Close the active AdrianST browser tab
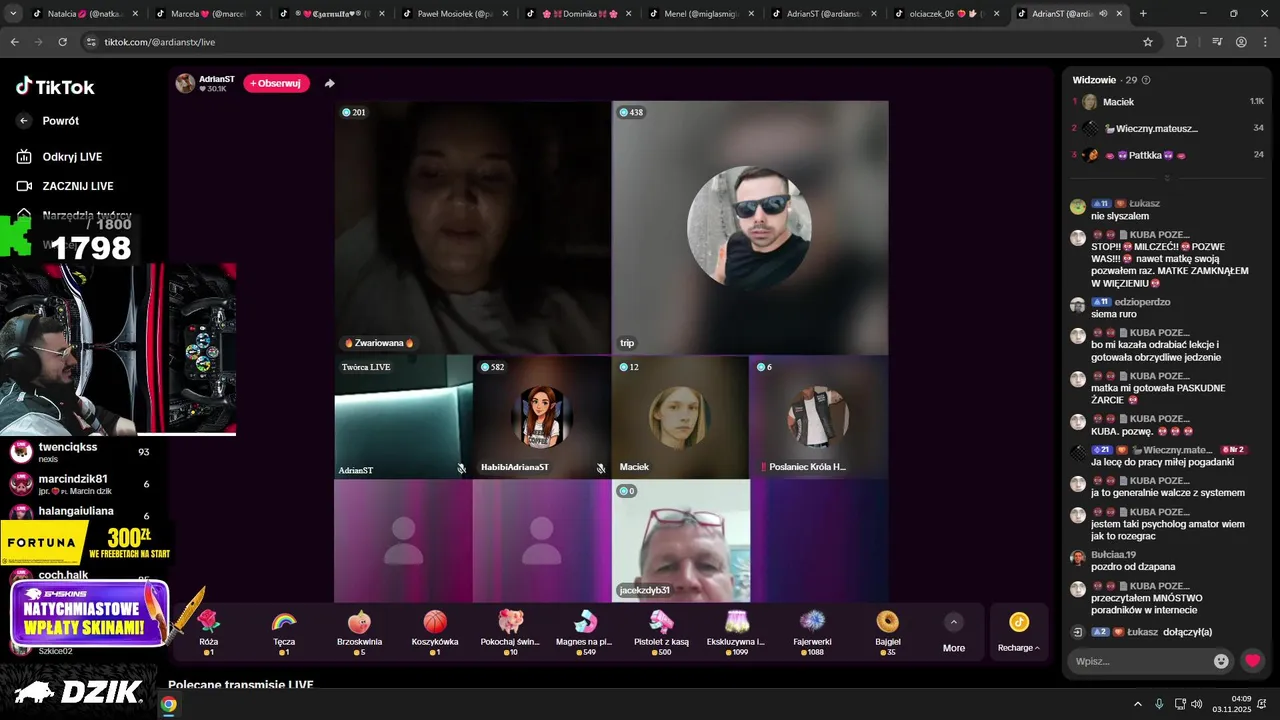Screen dimensions: 1280x720 tap(1119, 14)
